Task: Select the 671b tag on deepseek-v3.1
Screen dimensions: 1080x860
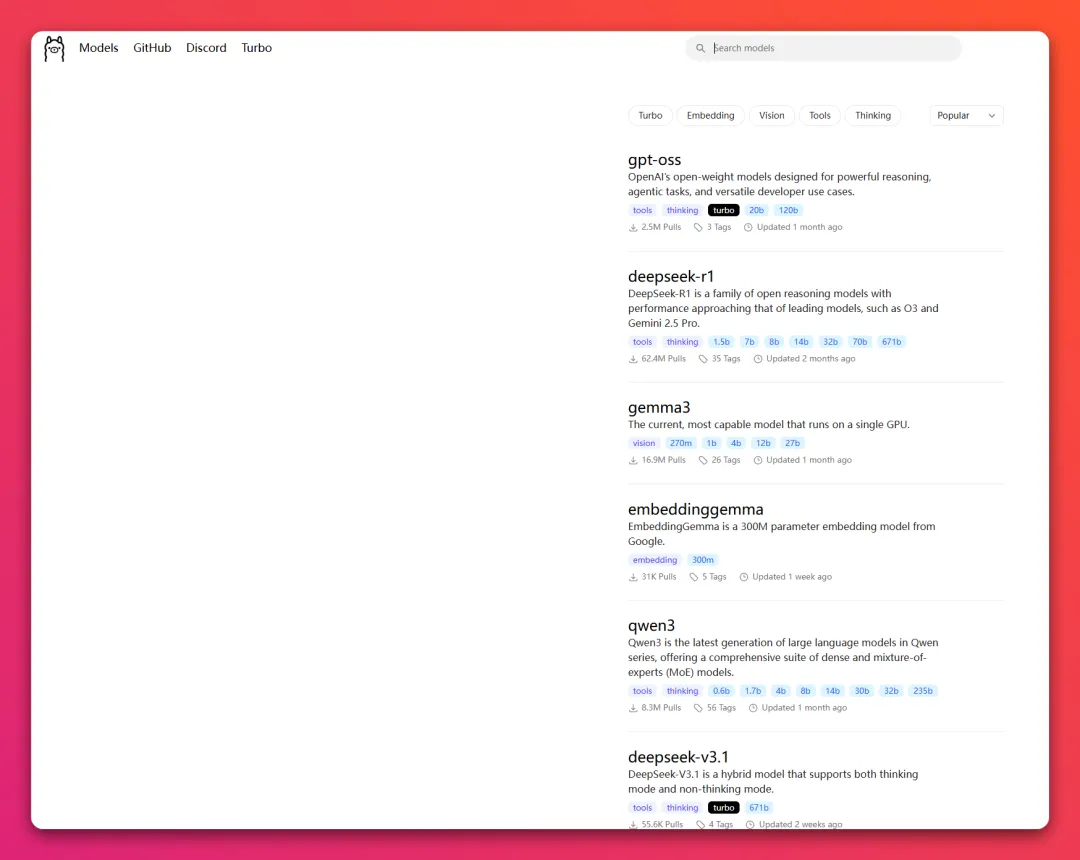Action: click(758, 808)
